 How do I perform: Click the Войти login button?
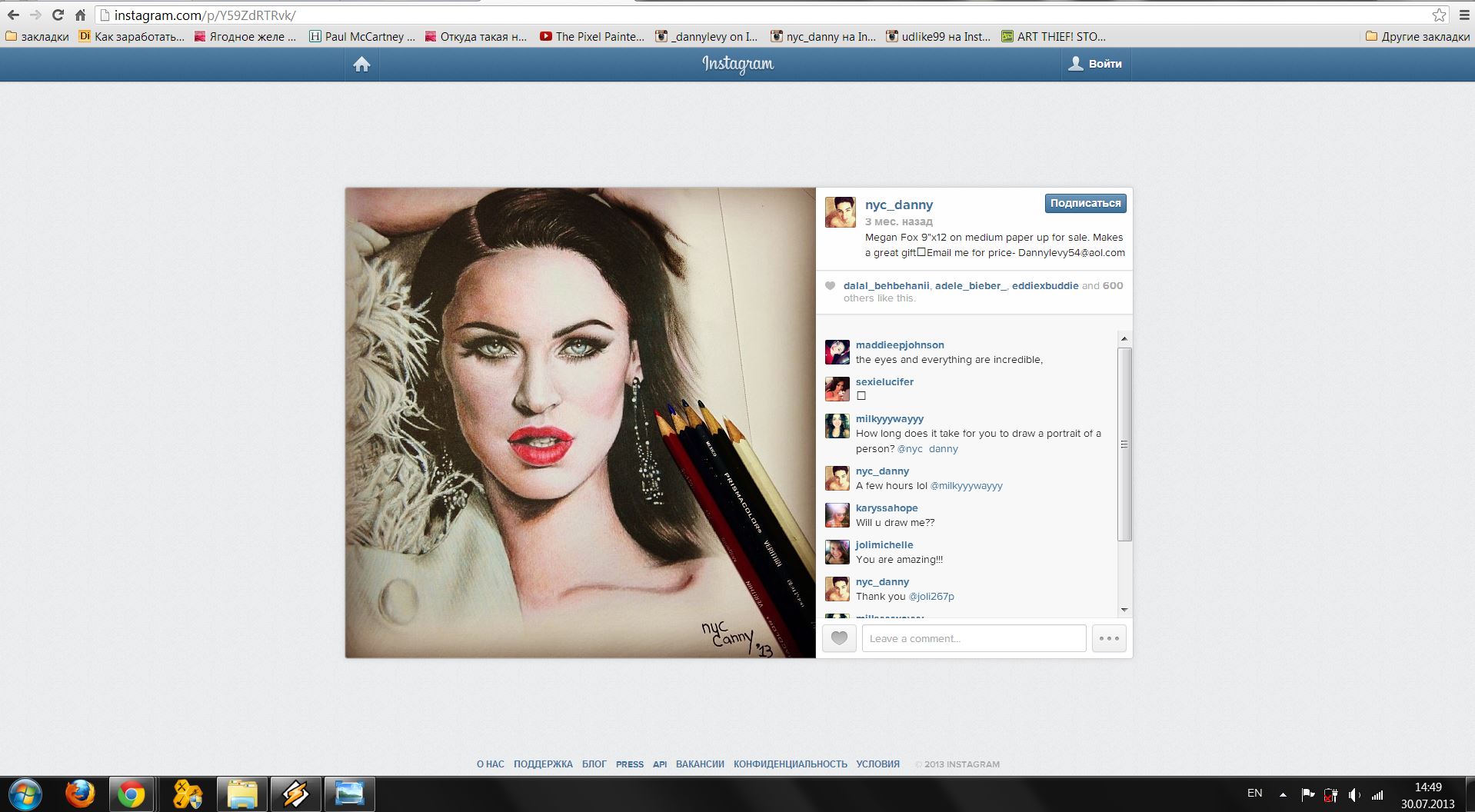[1096, 65]
